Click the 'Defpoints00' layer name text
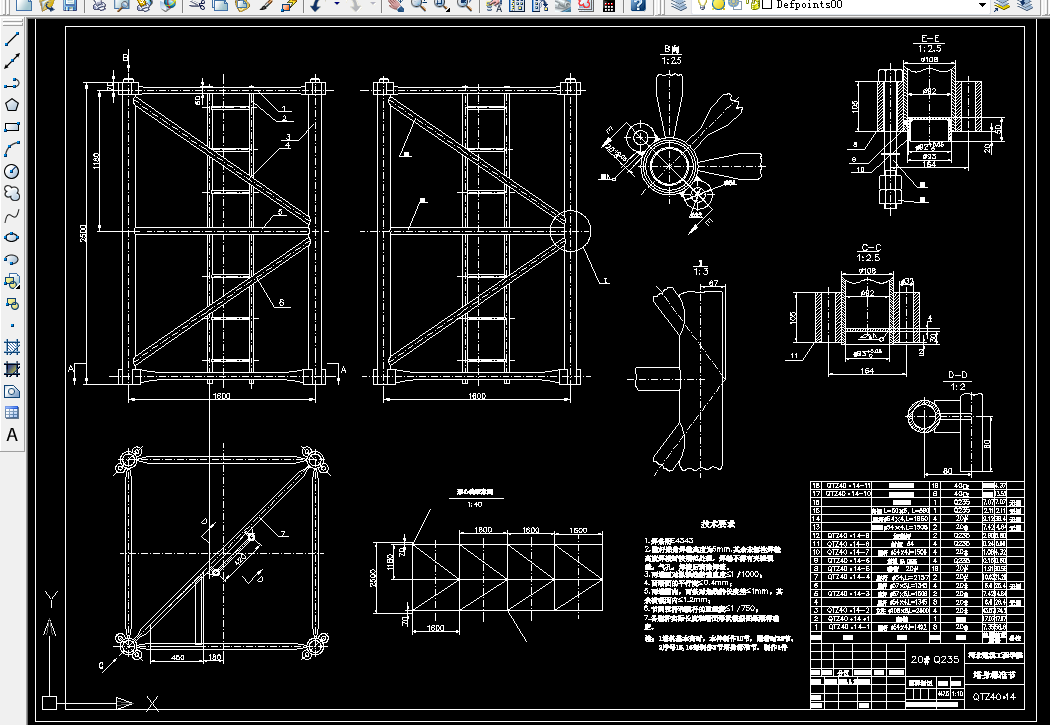 click(809, 4)
